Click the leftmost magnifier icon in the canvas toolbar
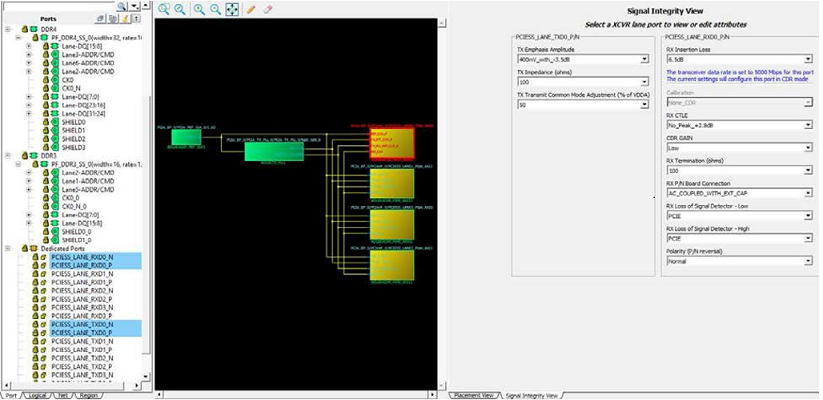The width and height of the screenshot is (823, 400). pyautogui.click(x=164, y=9)
